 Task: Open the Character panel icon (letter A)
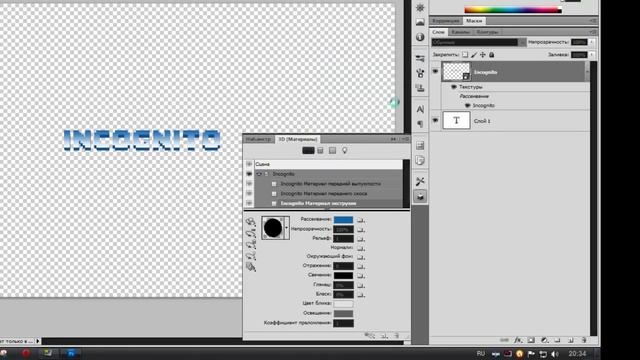420,109
